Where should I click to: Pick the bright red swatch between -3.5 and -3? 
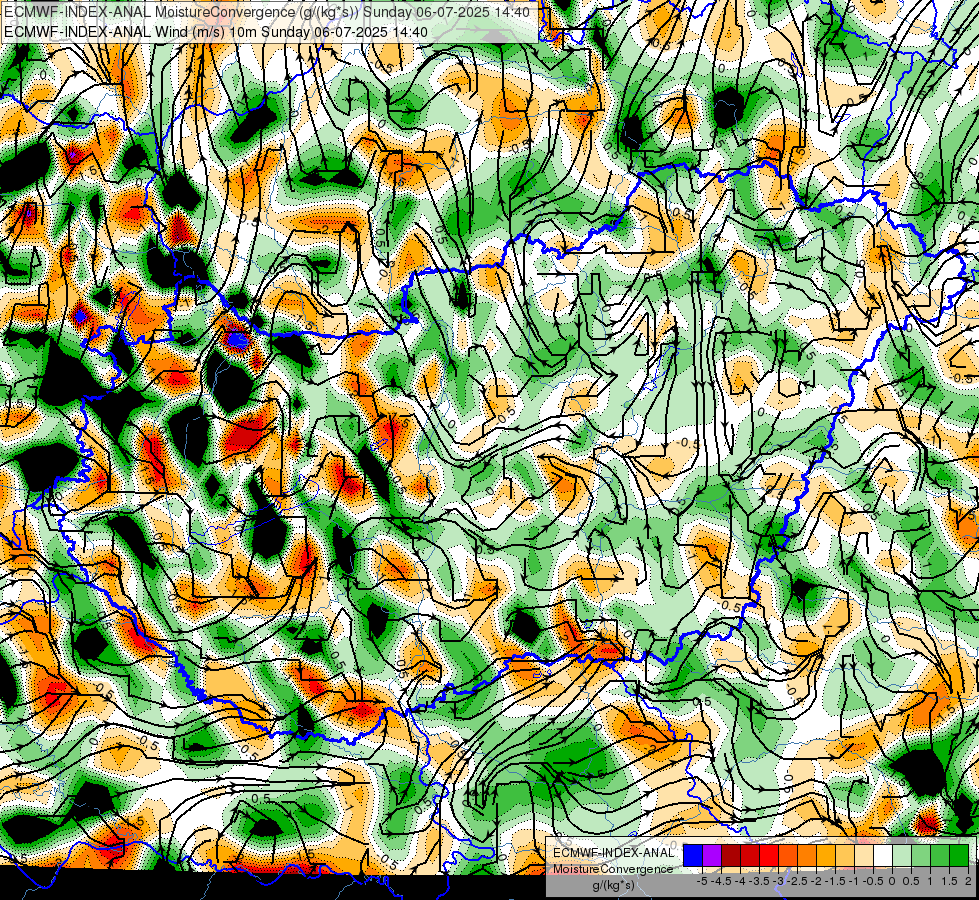tap(769, 856)
